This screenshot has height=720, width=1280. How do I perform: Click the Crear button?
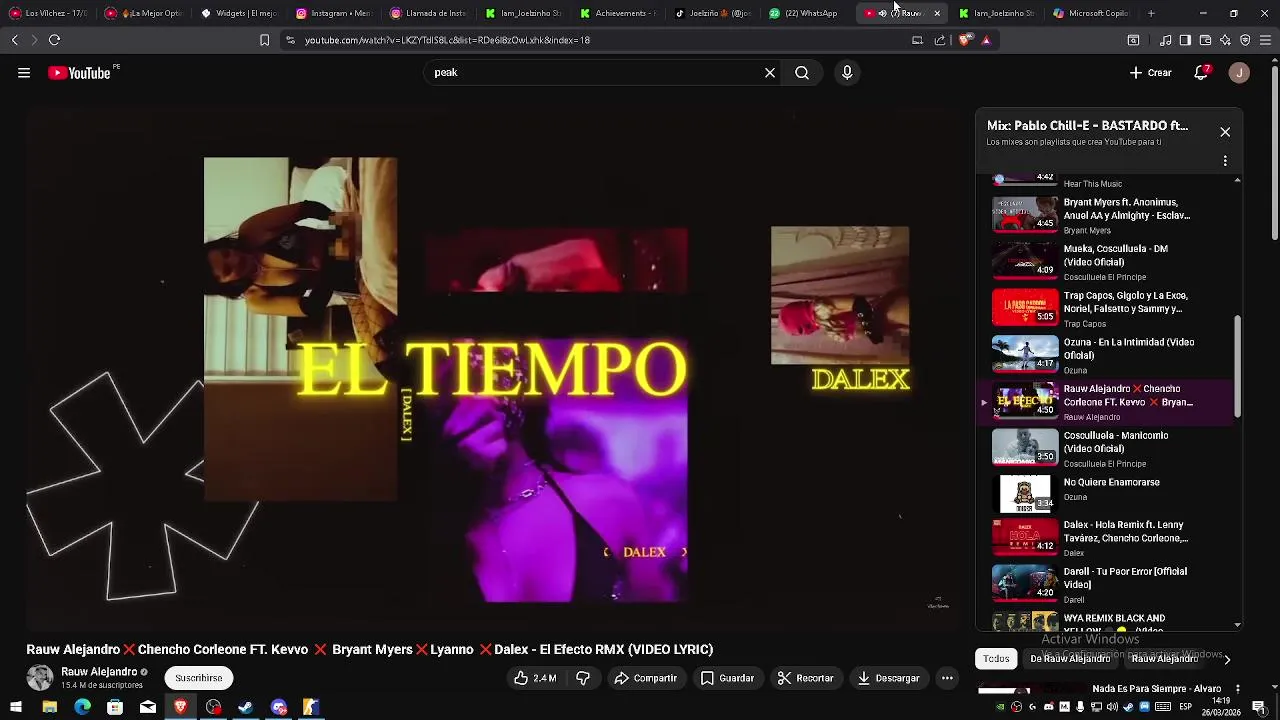coord(1150,73)
